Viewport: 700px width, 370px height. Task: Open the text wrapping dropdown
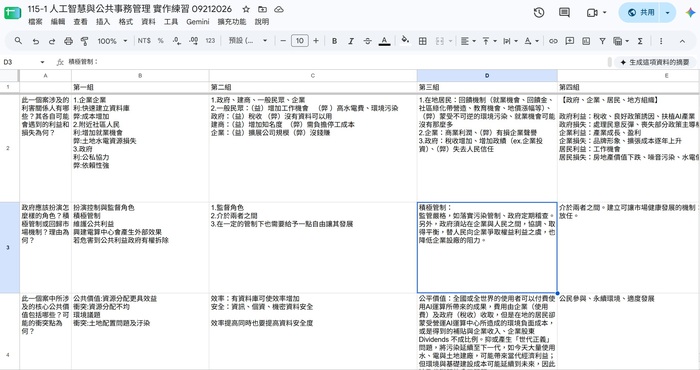point(510,41)
